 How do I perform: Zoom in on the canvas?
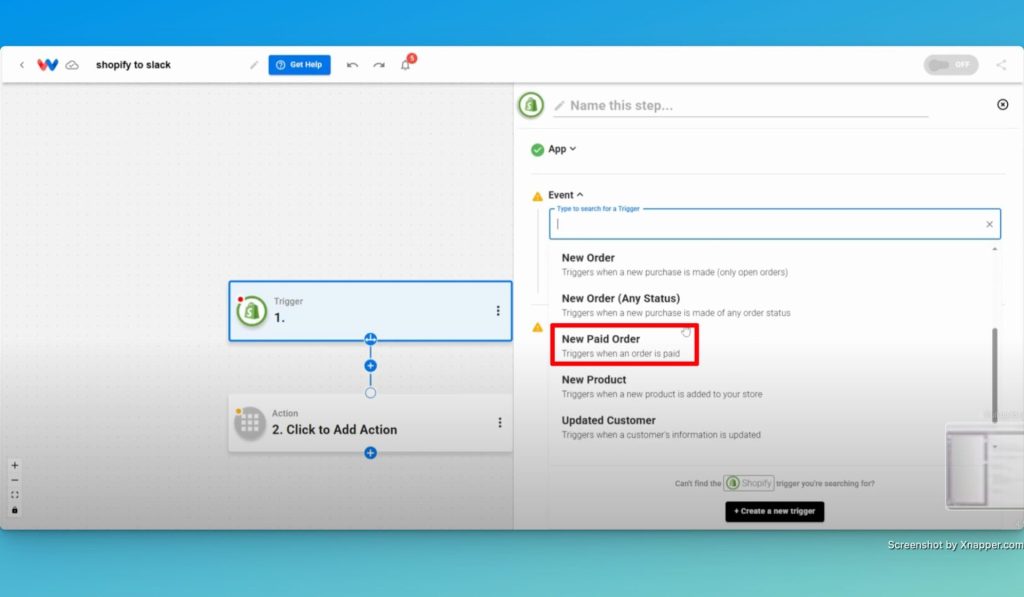14,465
